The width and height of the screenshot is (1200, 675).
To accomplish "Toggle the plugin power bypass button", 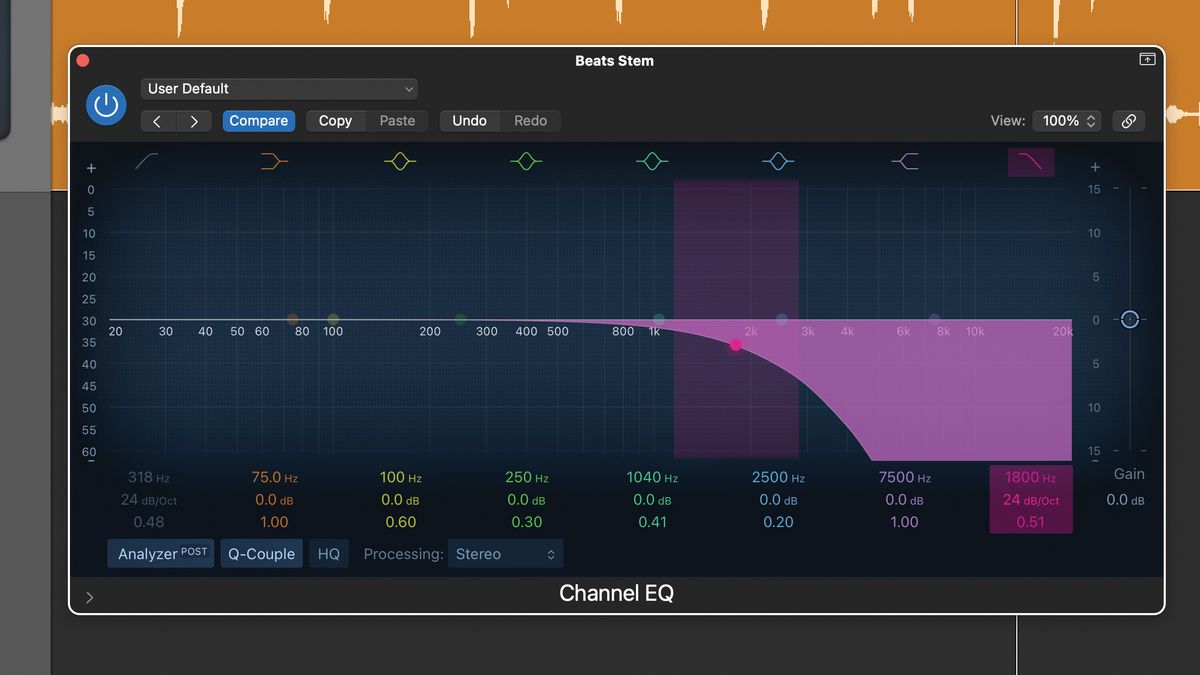I will click(x=106, y=104).
